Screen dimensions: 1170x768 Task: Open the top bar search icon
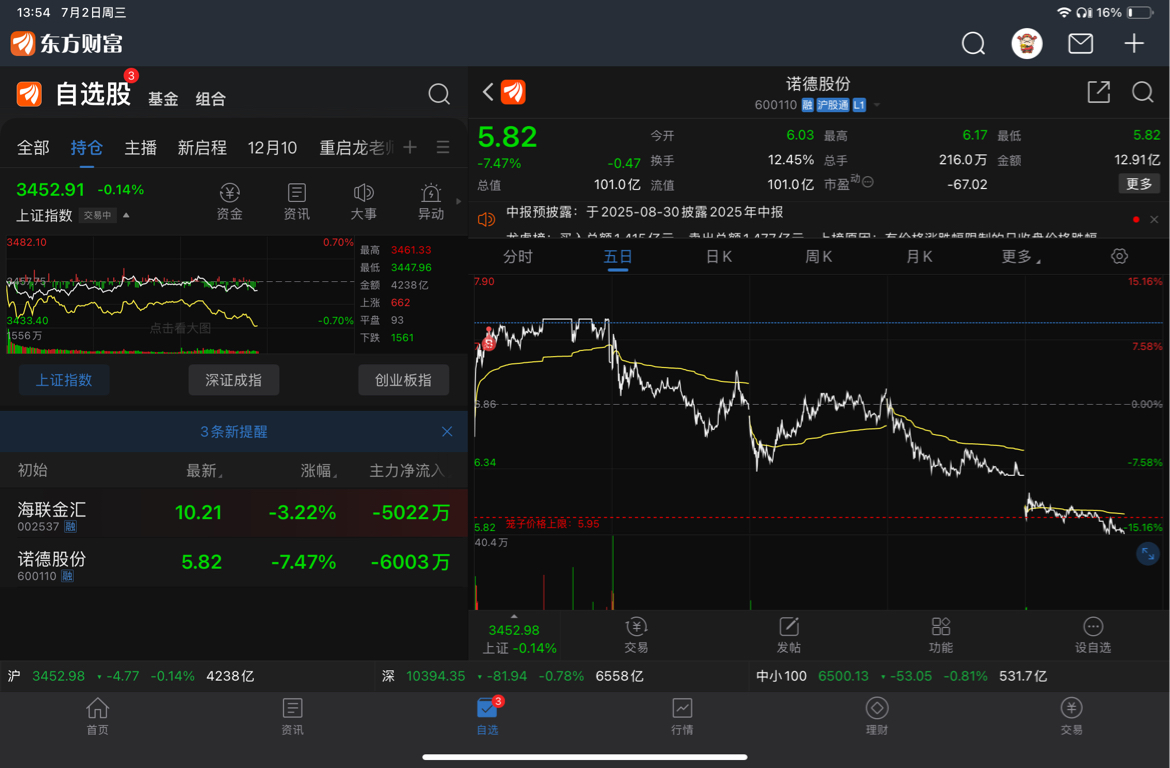click(x=973, y=43)
